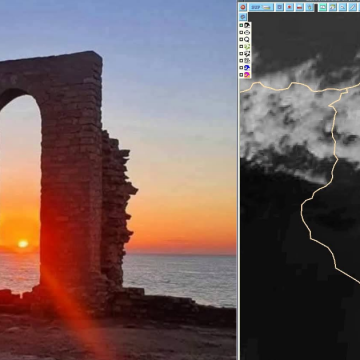Screen dimensions: 360x360
Task: Select the white cloud layer icon
Action: (x=247, y=39)
